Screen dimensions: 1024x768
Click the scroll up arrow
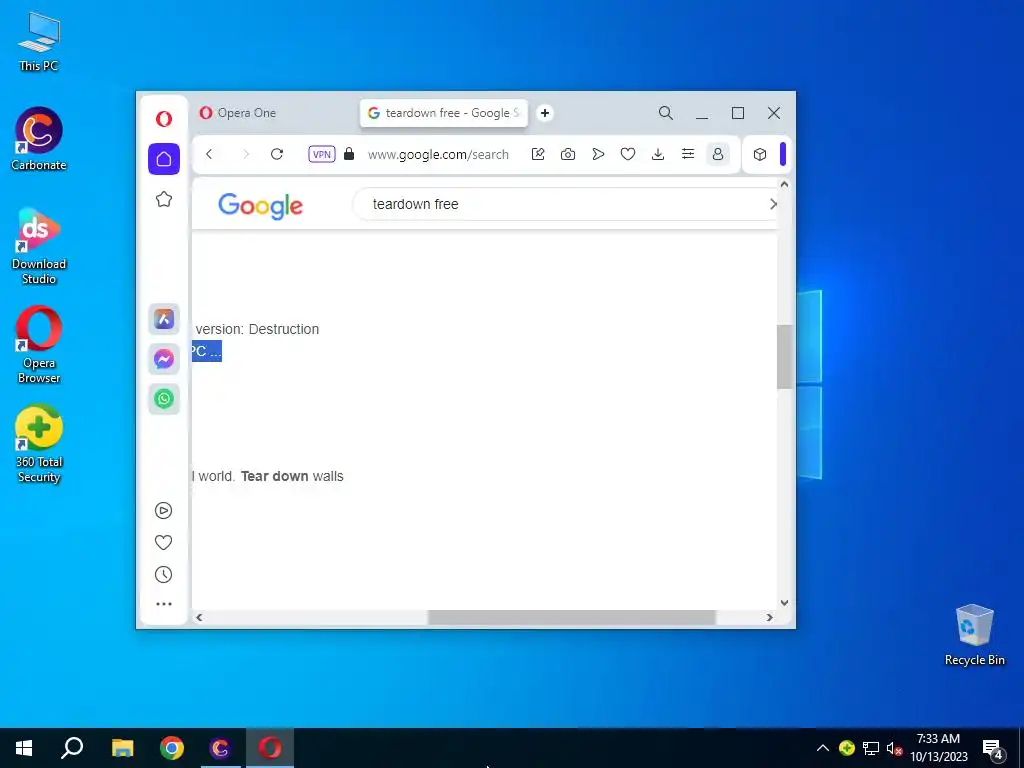tap(784, 185)
